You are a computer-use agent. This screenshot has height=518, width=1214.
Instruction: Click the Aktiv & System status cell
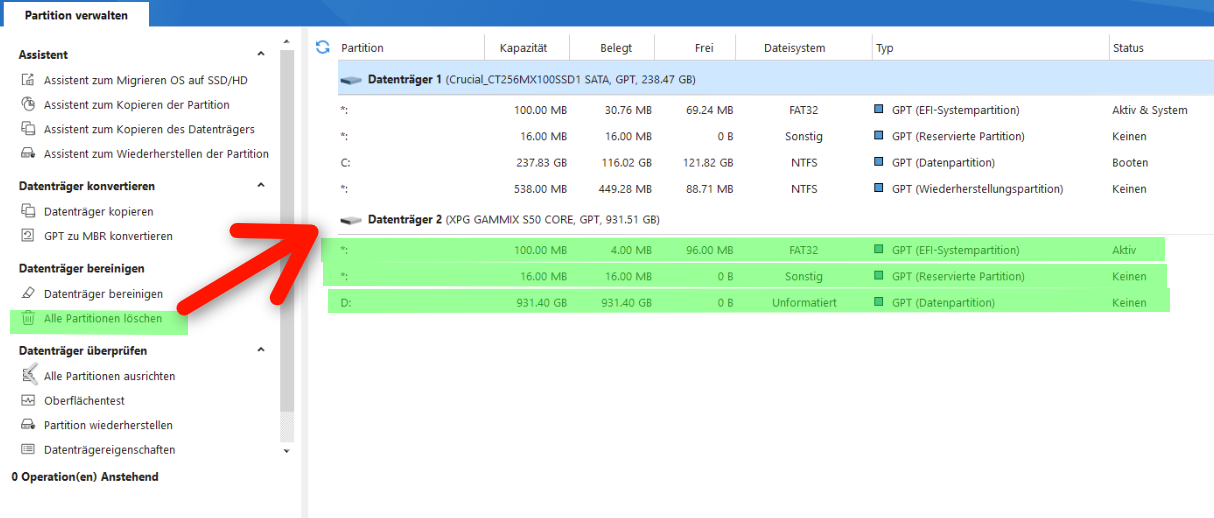click(1150, 110)
